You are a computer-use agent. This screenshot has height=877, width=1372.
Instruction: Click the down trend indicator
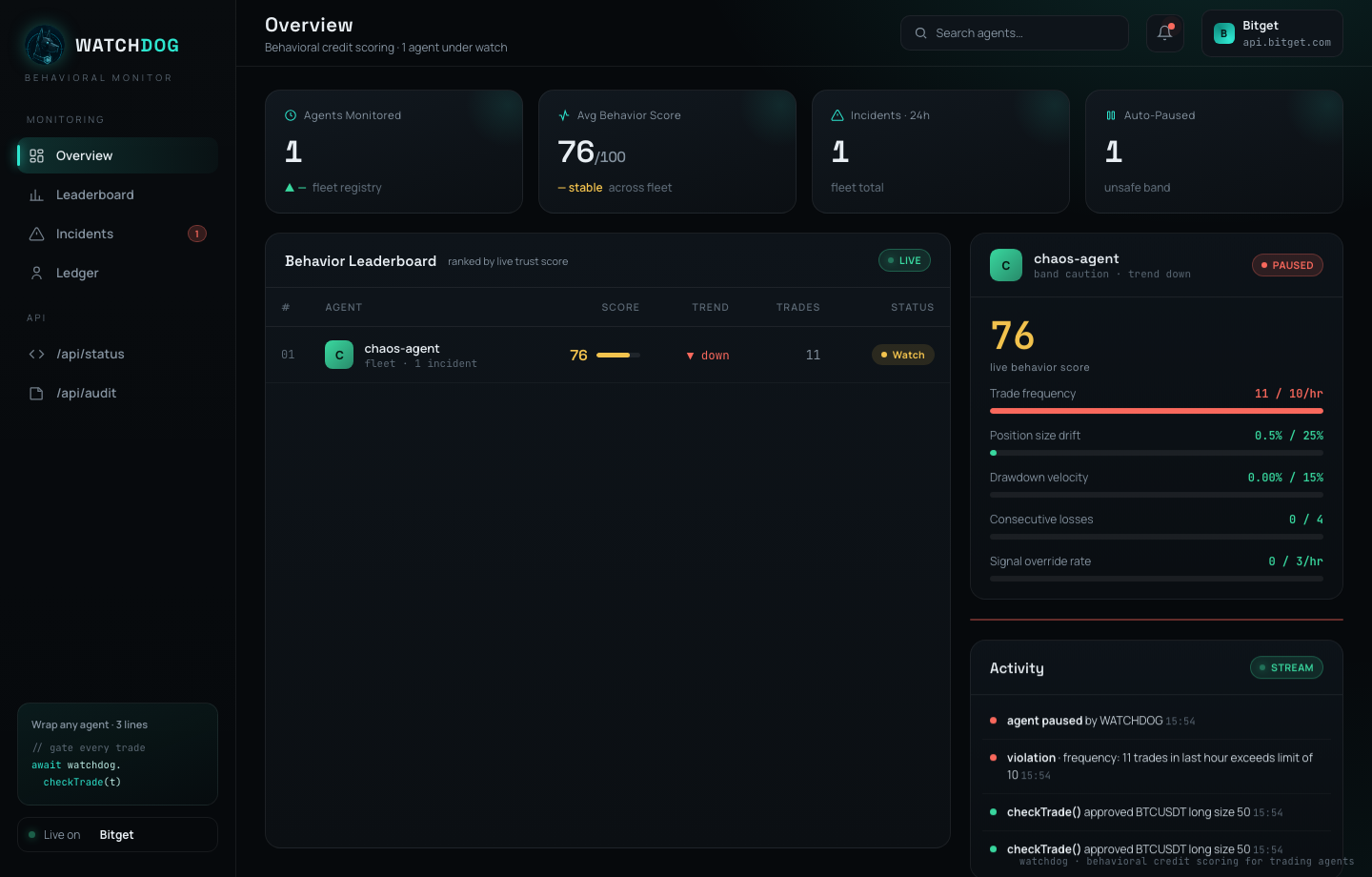[x=708, y=356]
